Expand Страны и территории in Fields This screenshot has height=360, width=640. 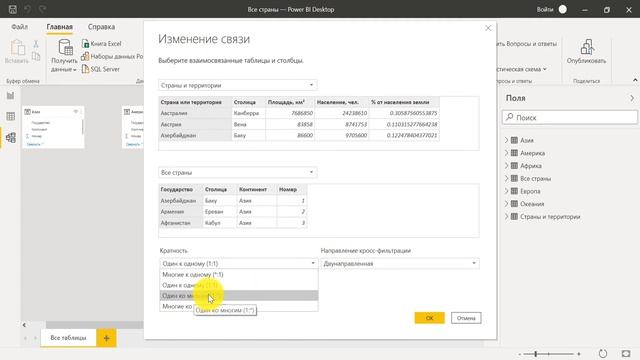506,216
